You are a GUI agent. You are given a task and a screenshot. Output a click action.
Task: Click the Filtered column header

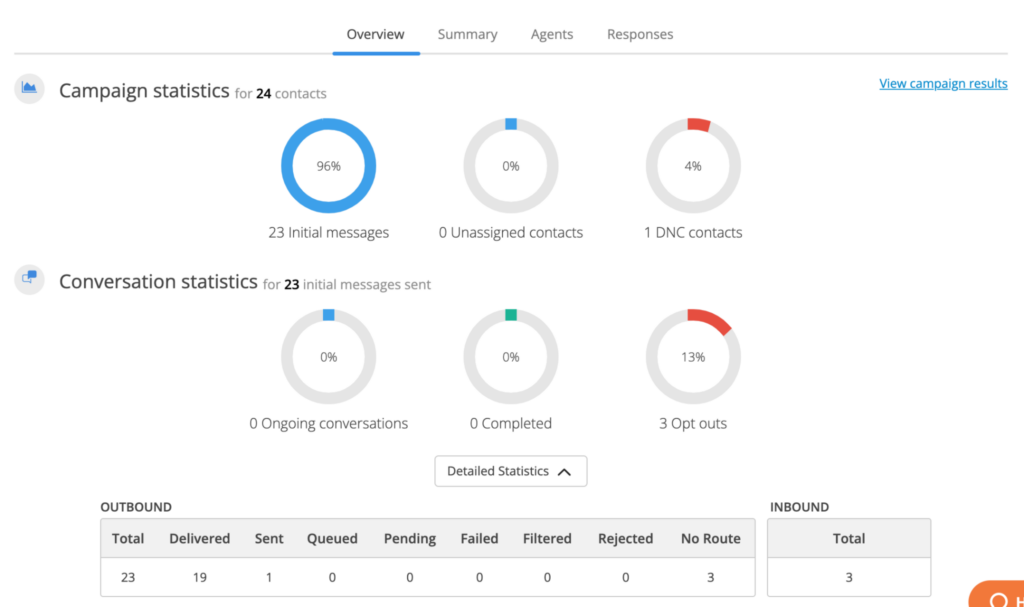[x=547, y=538]
